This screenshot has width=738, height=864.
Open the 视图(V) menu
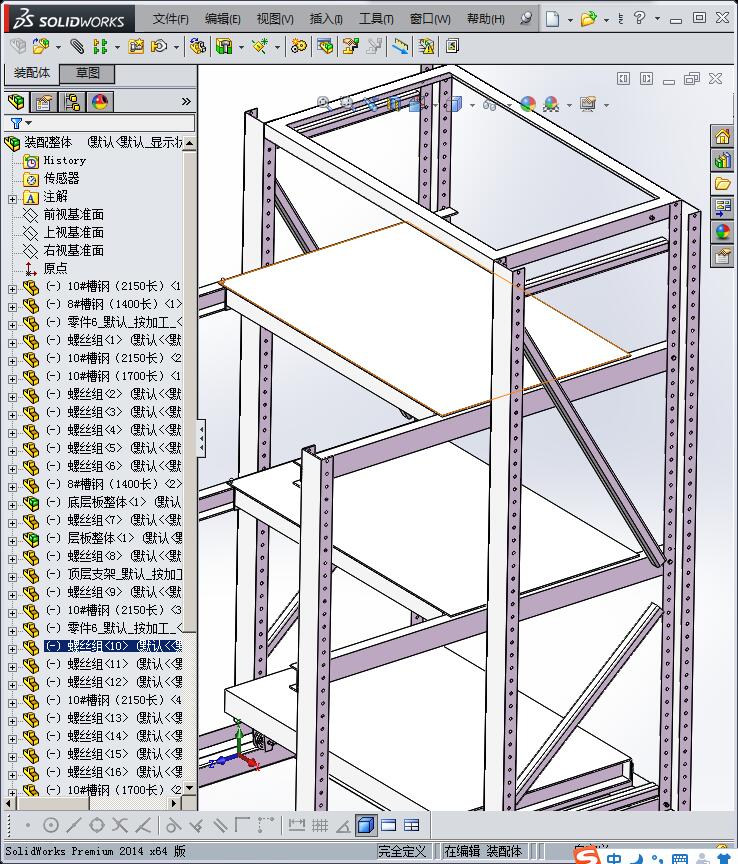click(275, 19)
